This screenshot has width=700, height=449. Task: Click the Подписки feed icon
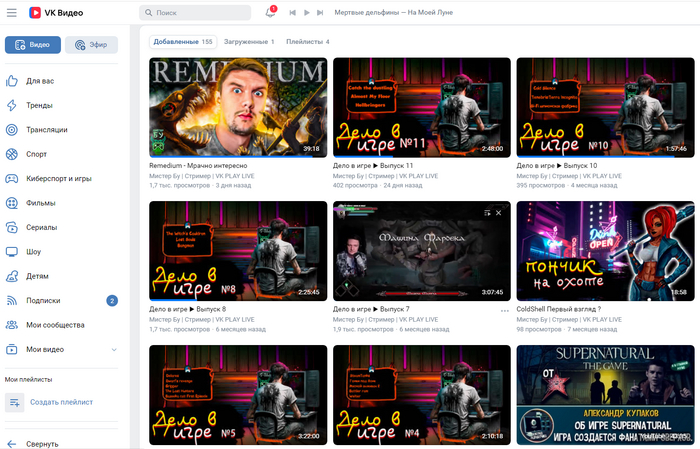coord(12,300)
